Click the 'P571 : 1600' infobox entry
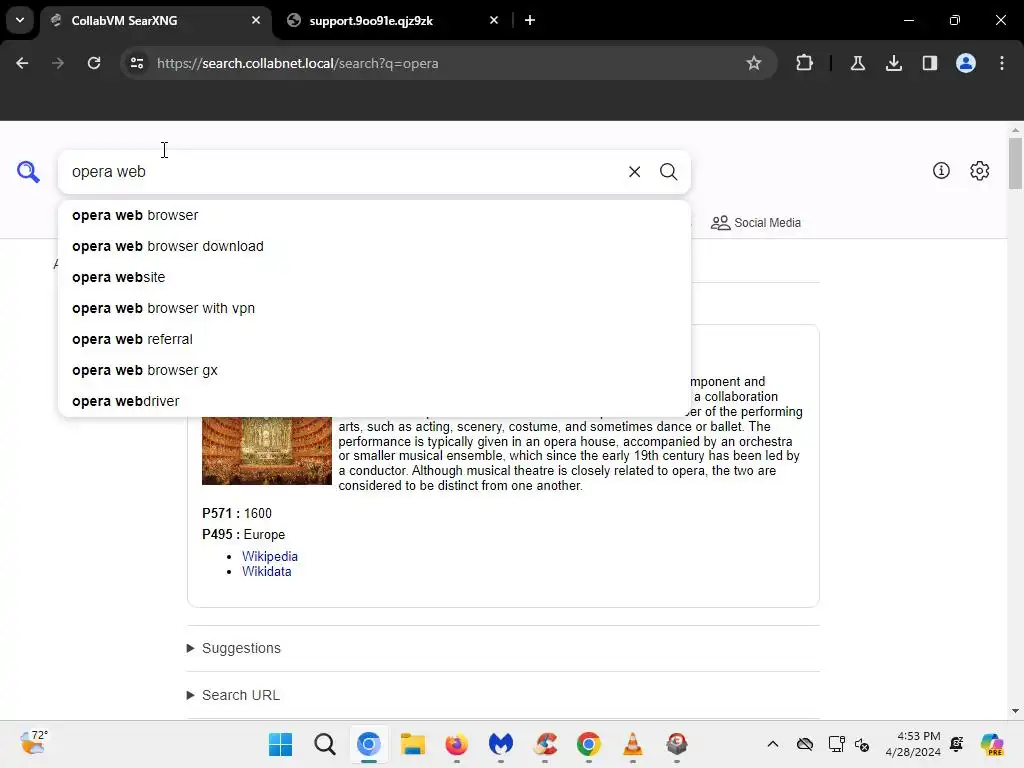This screenshot has width=1024, height=768. pos(237,513)
